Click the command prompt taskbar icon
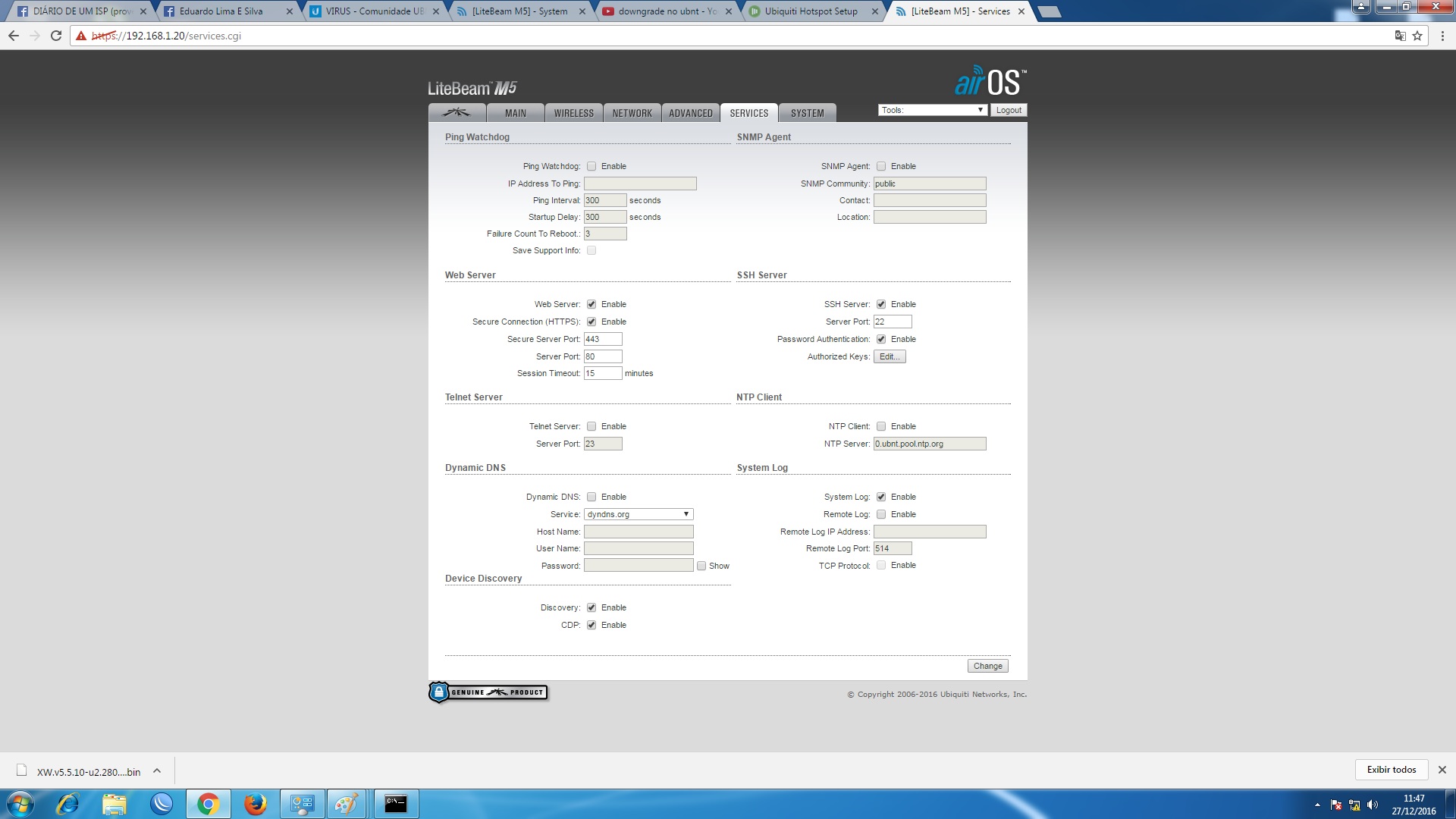The image size is (1456, 819). 395,804
